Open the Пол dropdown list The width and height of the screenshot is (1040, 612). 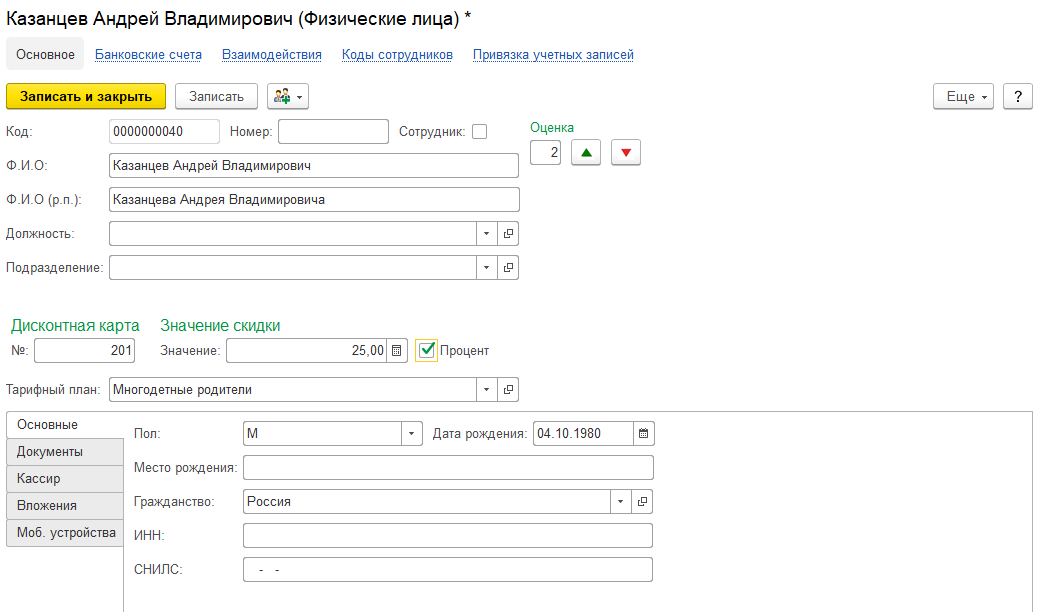412,434
